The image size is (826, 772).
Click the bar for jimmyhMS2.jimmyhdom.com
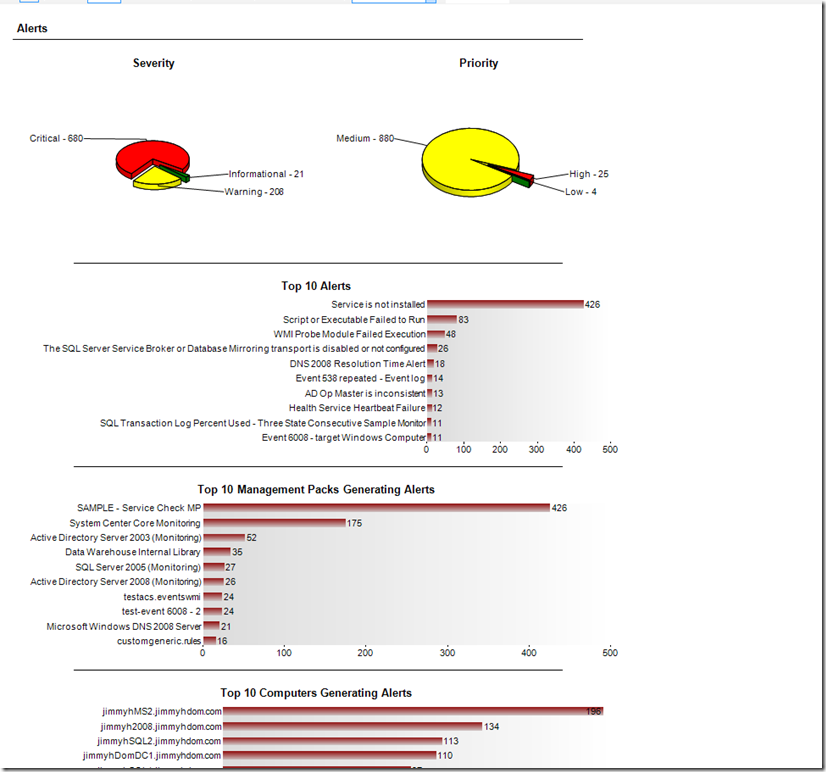coord(413,711)
